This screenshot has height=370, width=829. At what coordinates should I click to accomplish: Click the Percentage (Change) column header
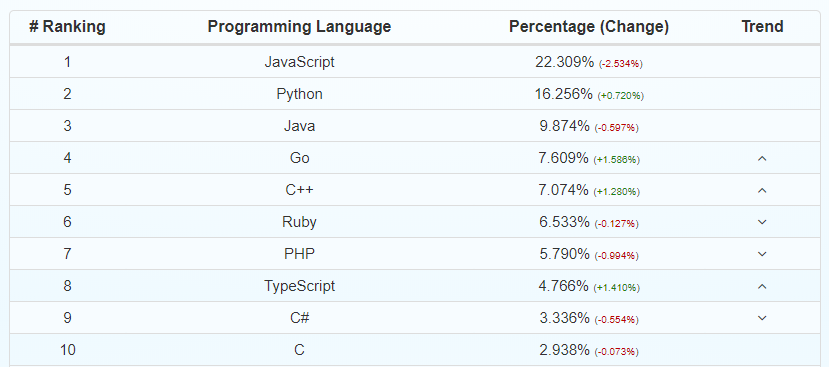click(589, 26)
